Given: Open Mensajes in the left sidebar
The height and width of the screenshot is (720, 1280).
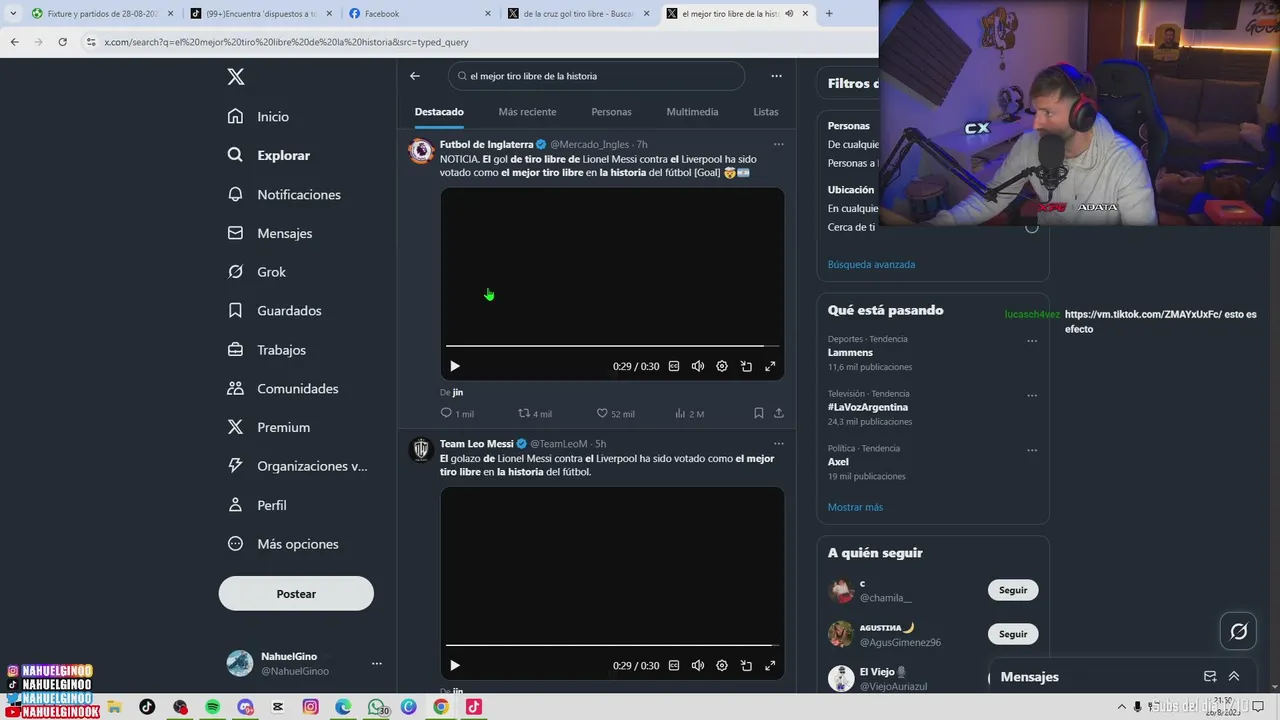Looking at the screenshot, I should point(270,233).
